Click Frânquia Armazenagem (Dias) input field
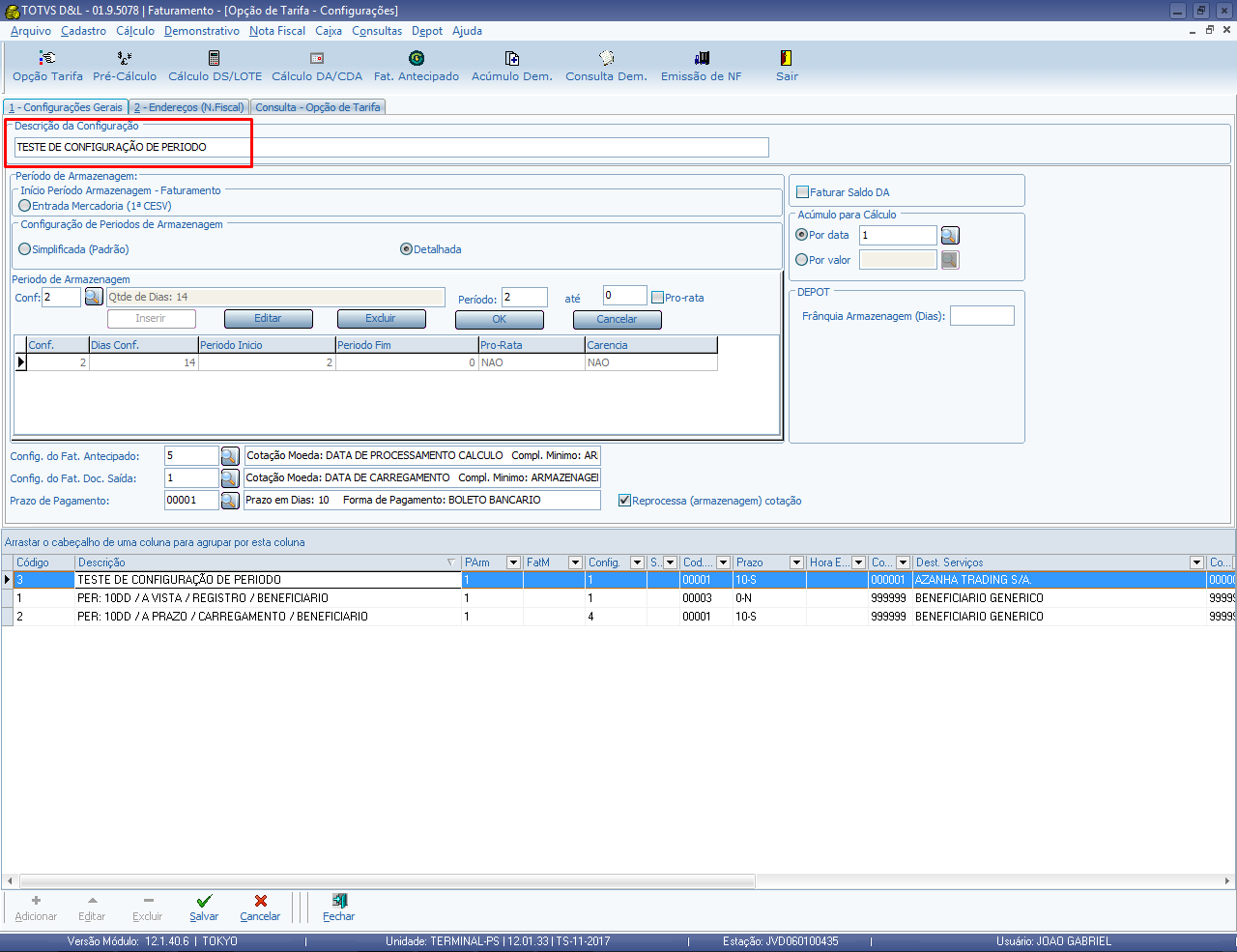Image resolution: width=1237 pixels, height=952 pixels. point(982,316)
